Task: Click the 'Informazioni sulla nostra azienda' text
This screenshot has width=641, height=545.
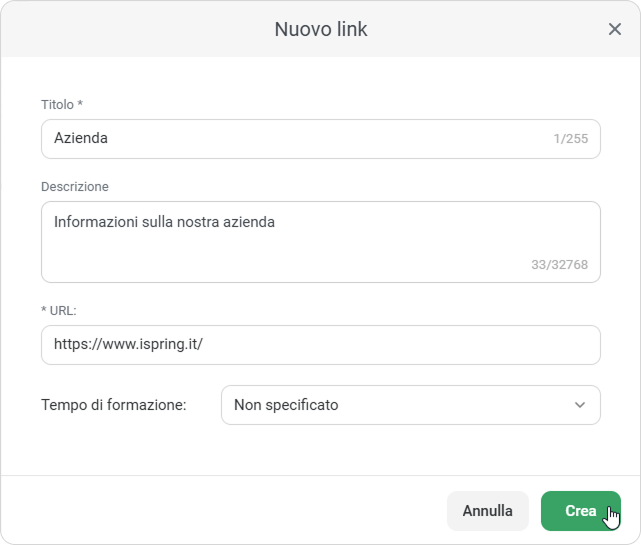Action: pyautogui.click(x=164, y=222)
